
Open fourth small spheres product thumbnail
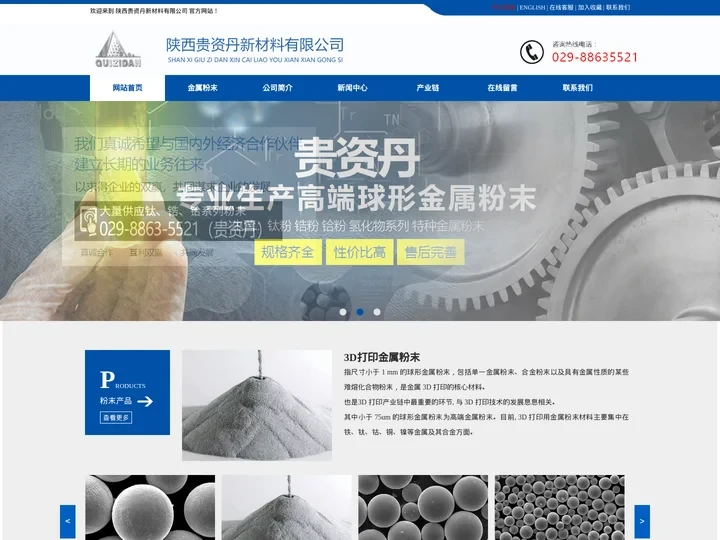(560, 507)
